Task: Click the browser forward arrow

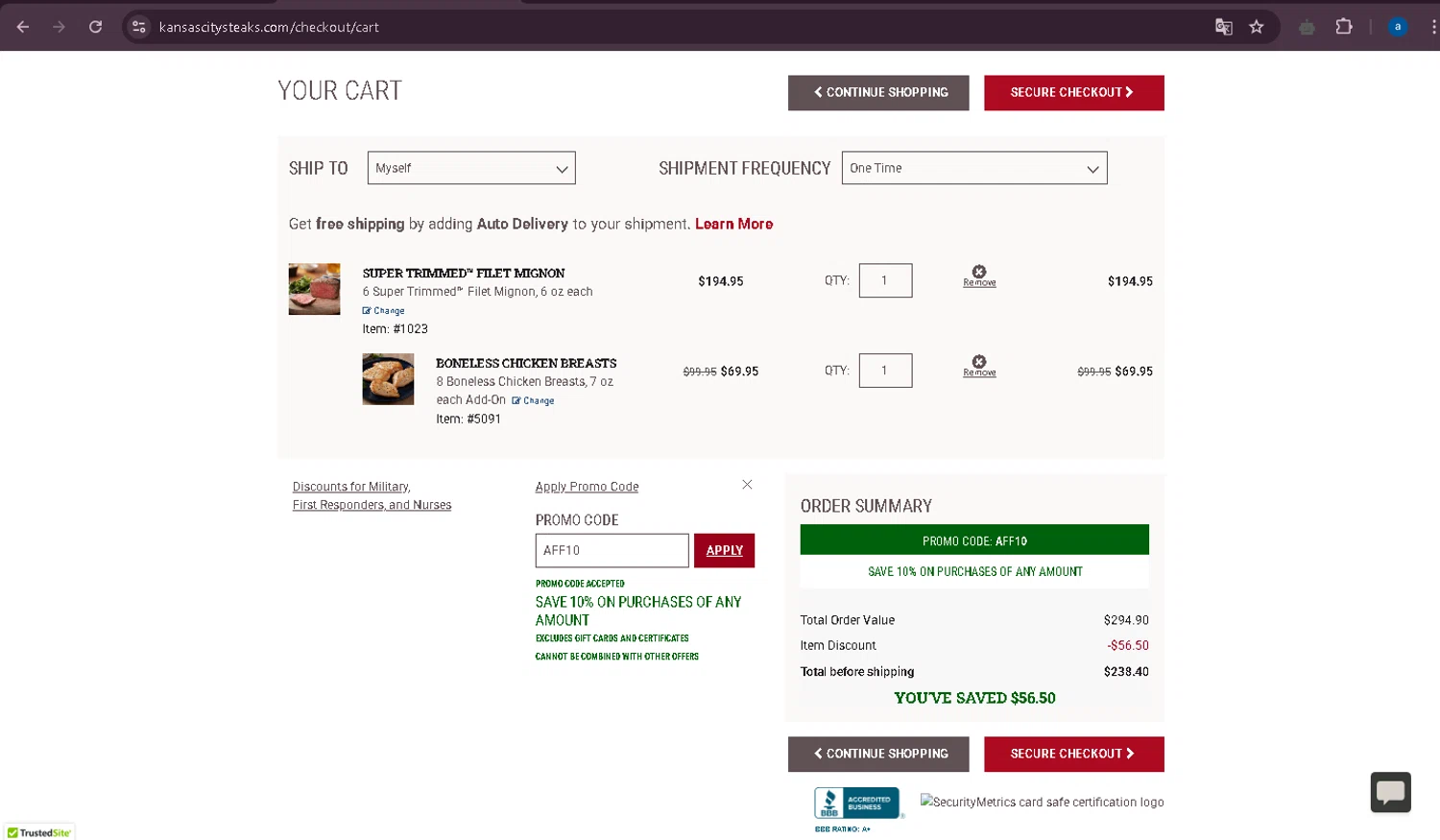Action: coord(60,27)
